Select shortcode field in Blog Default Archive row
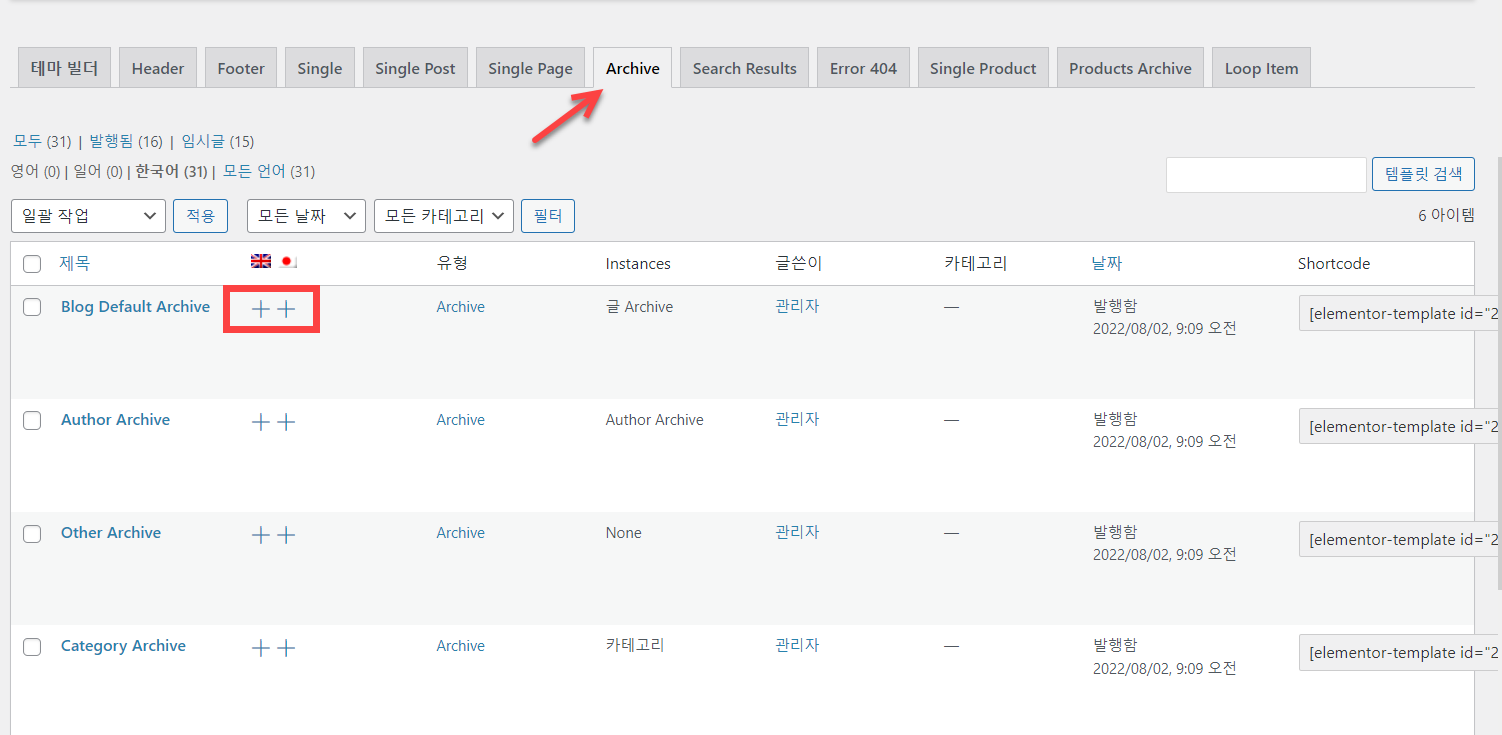The image size is (1502, 735). (x=1398, y=313)
